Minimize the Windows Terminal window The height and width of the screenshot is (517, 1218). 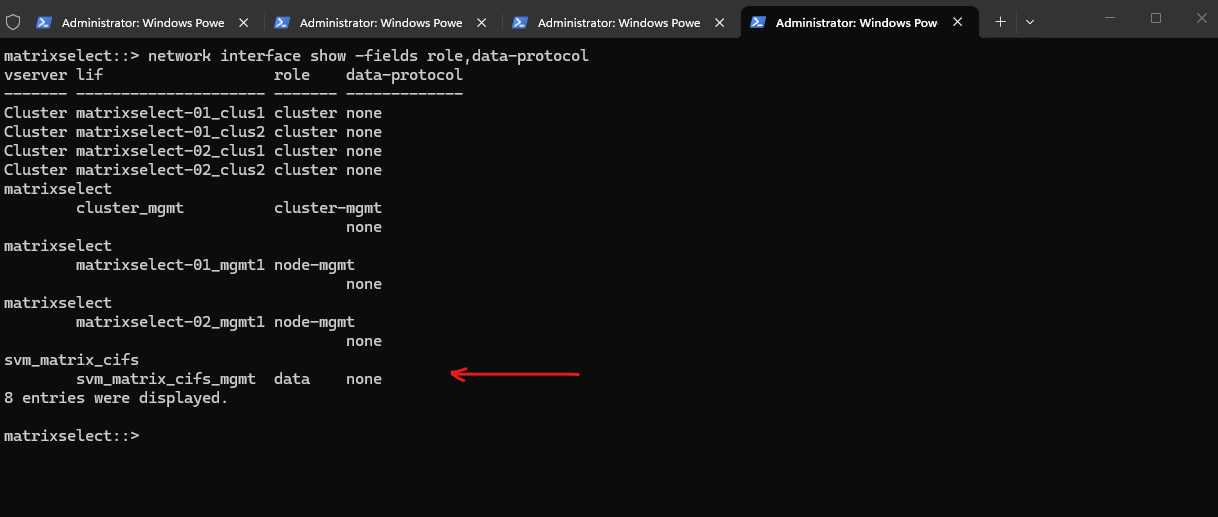pos(1110,18)
